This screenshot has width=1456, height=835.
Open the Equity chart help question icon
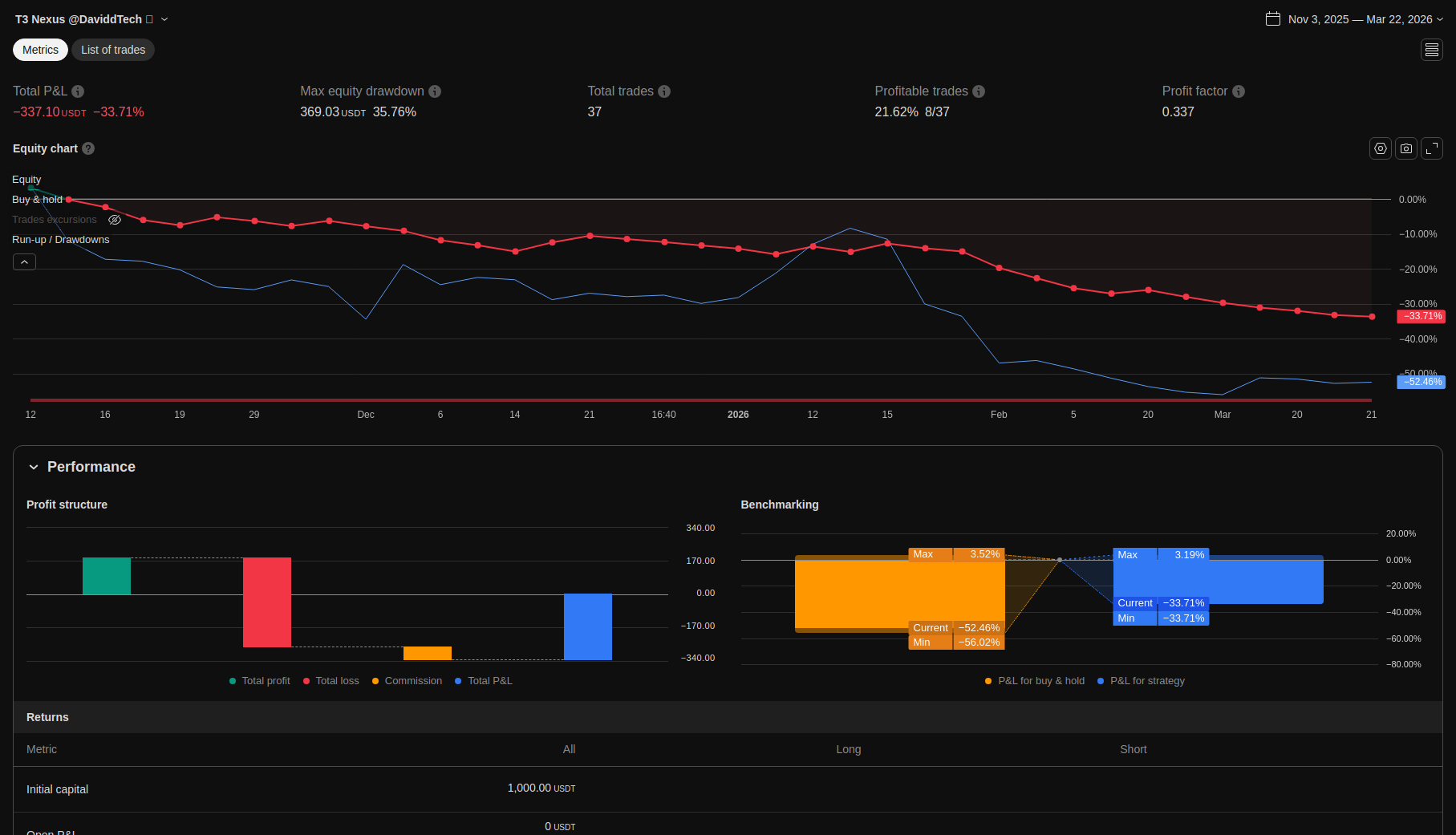tap(88, 148)
